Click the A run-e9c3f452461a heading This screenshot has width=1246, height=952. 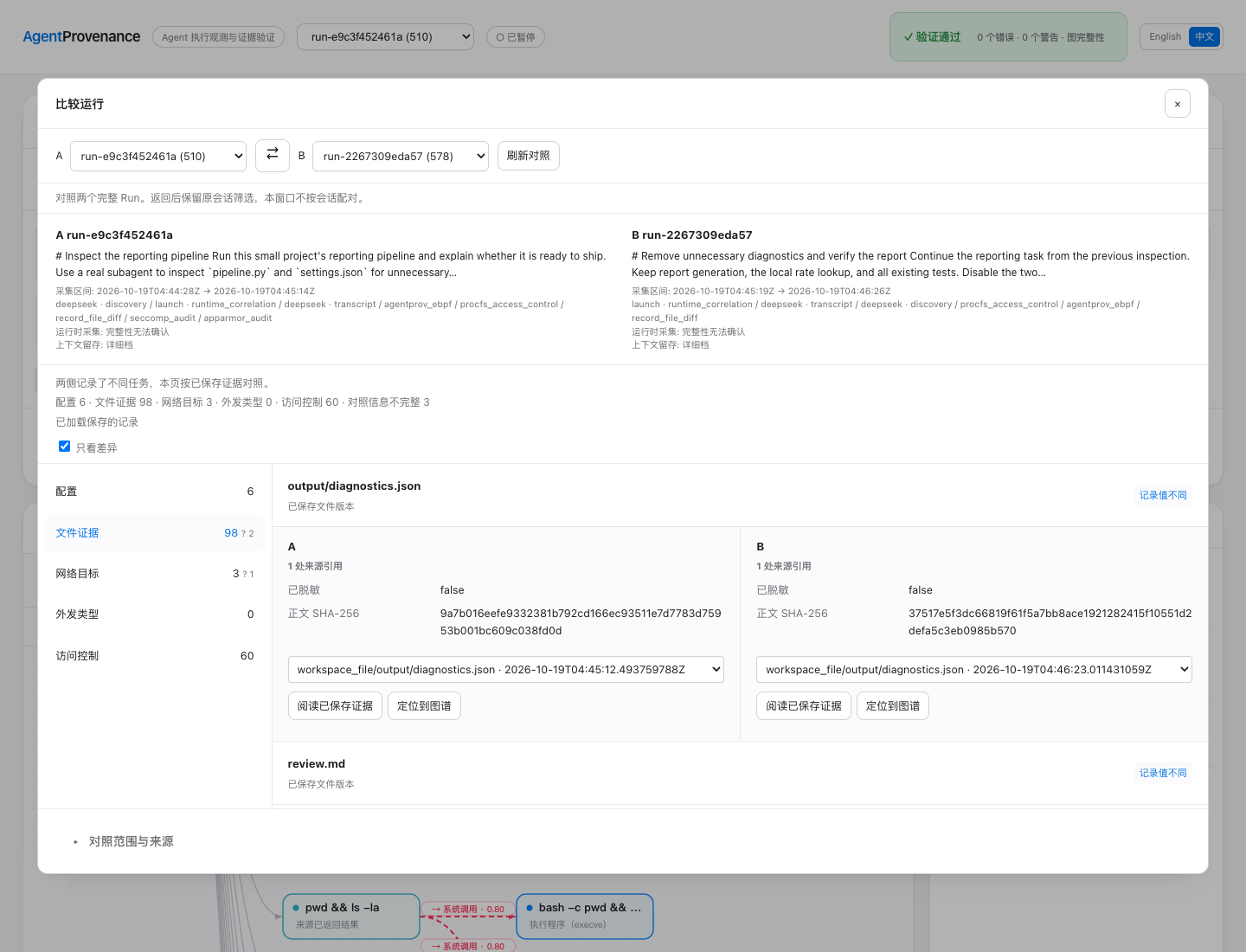(x=114, y=235)
